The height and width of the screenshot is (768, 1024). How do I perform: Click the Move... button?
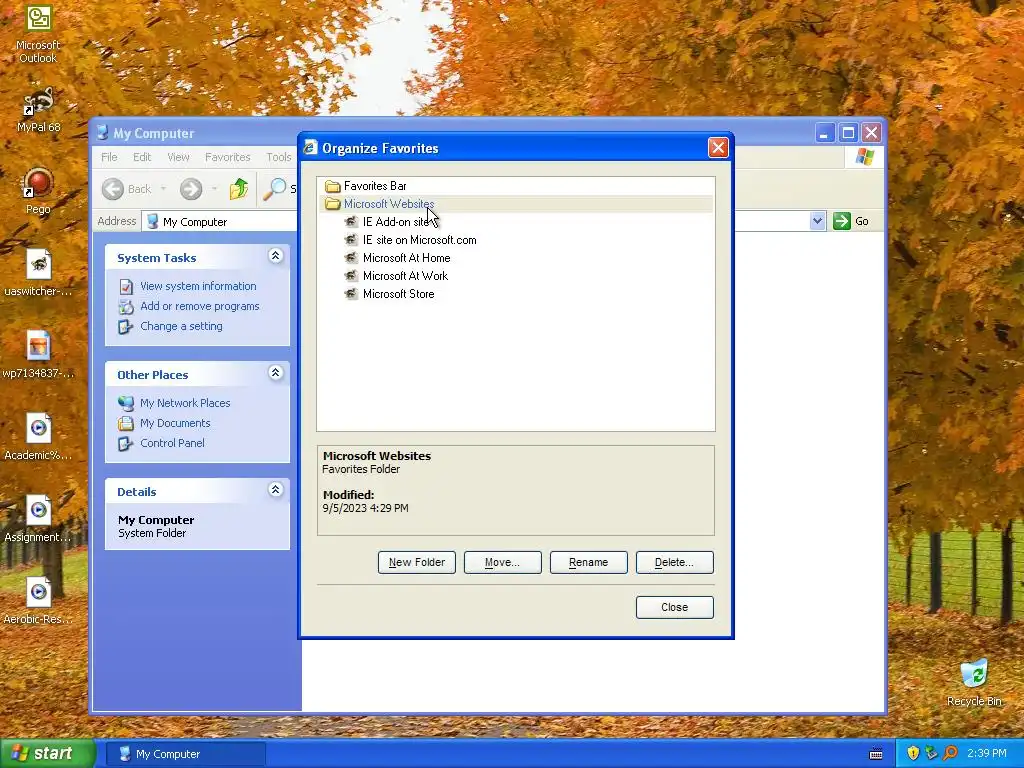tap(503, 562)
